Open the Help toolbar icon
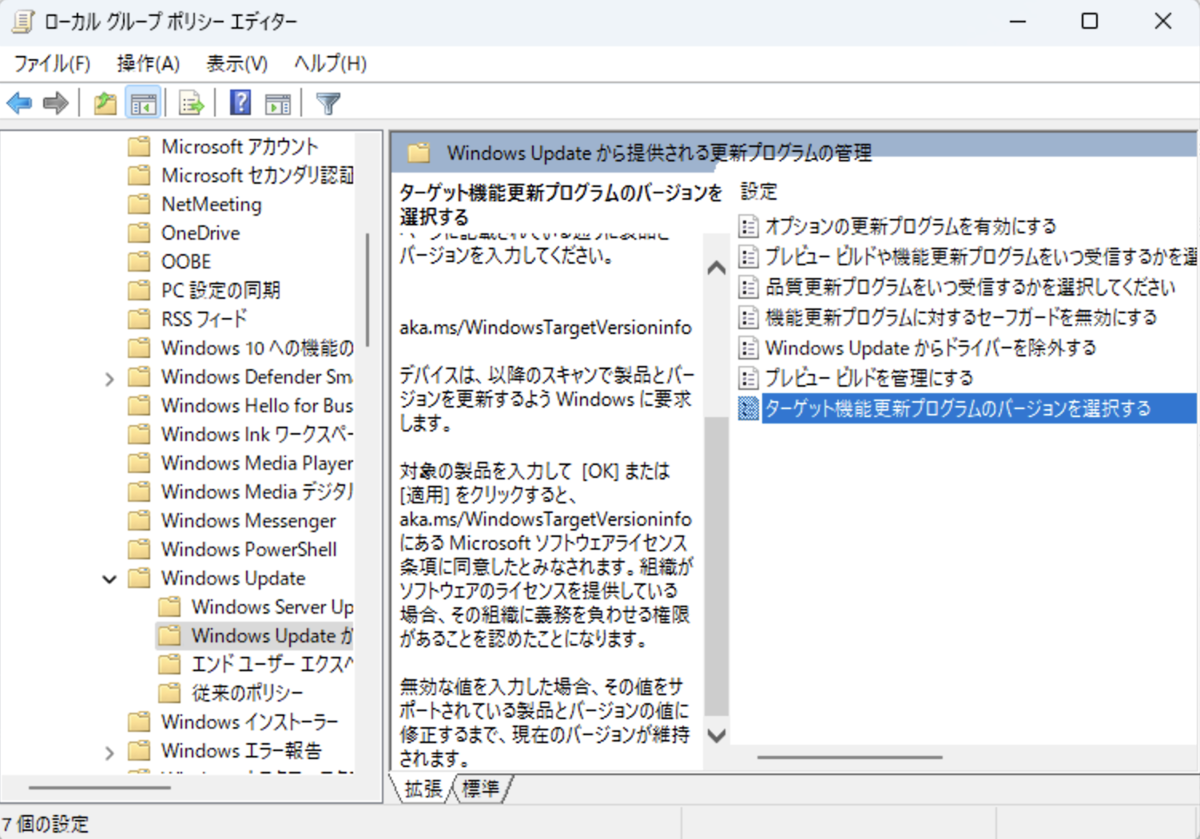The image size is (1200, 839). (x=240, y=102)
